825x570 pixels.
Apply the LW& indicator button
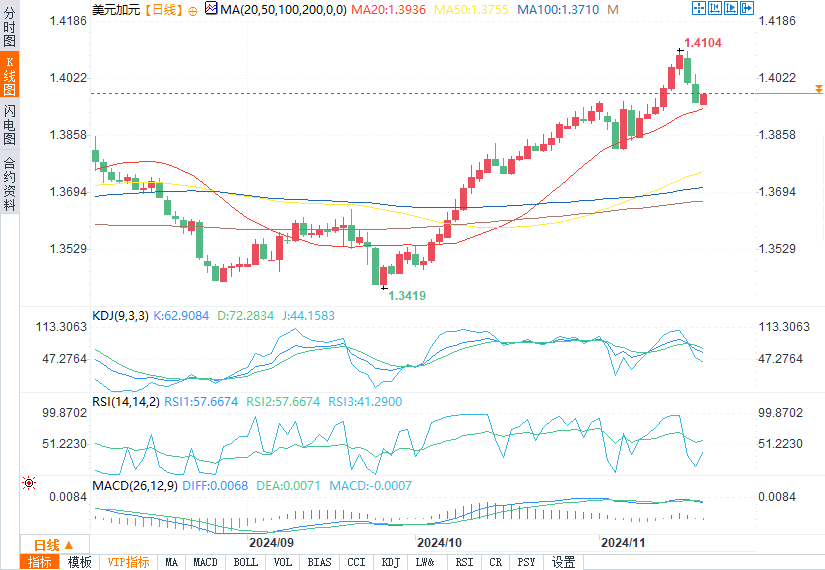(425, 562)
